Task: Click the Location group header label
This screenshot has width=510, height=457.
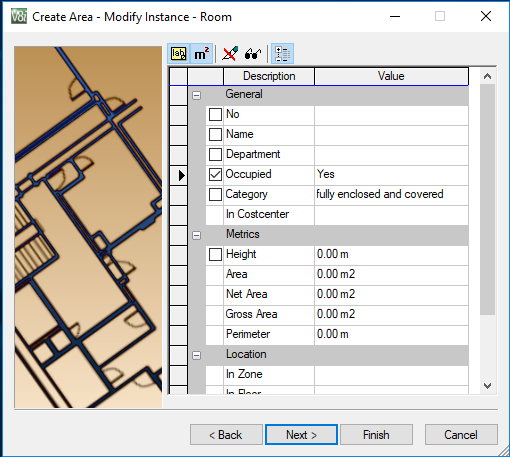Action: click(x=246, y=354)
